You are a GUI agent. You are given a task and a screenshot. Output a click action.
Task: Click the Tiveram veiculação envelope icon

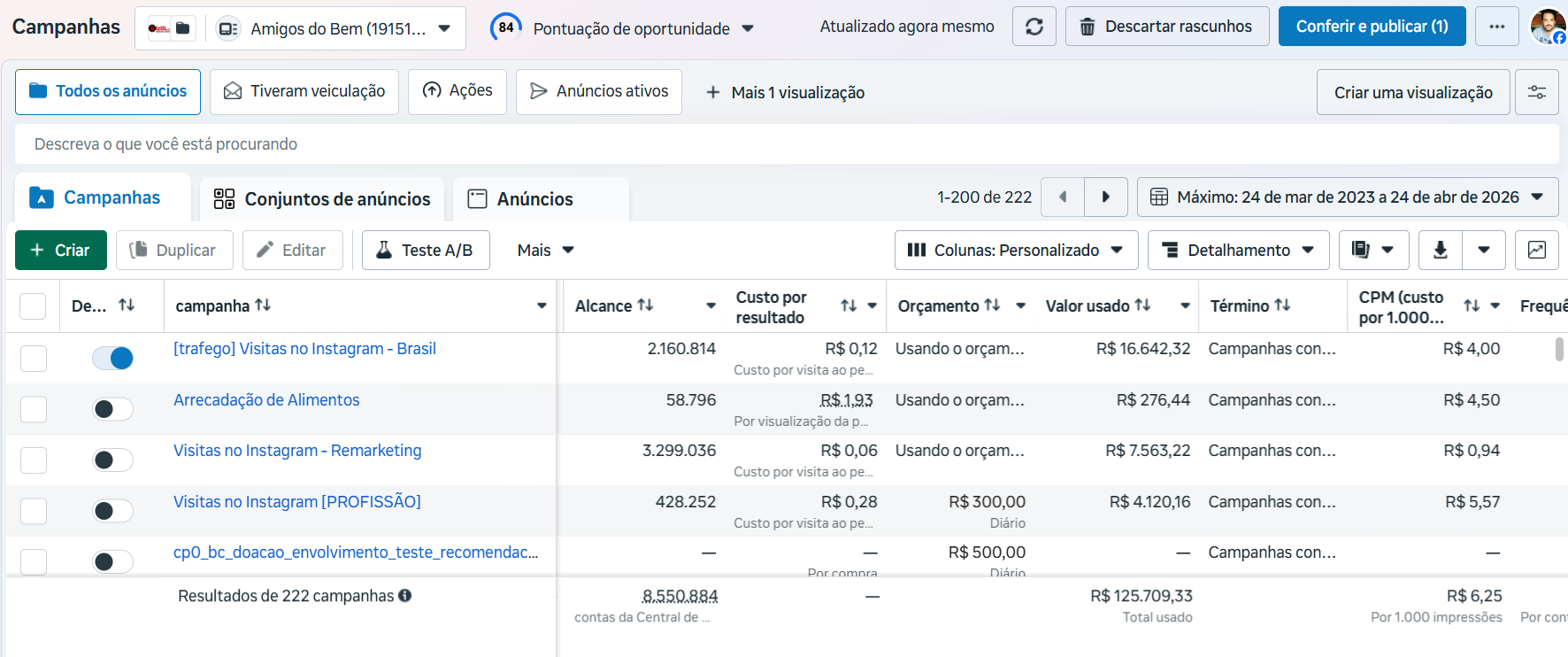[x=233, y=91]
